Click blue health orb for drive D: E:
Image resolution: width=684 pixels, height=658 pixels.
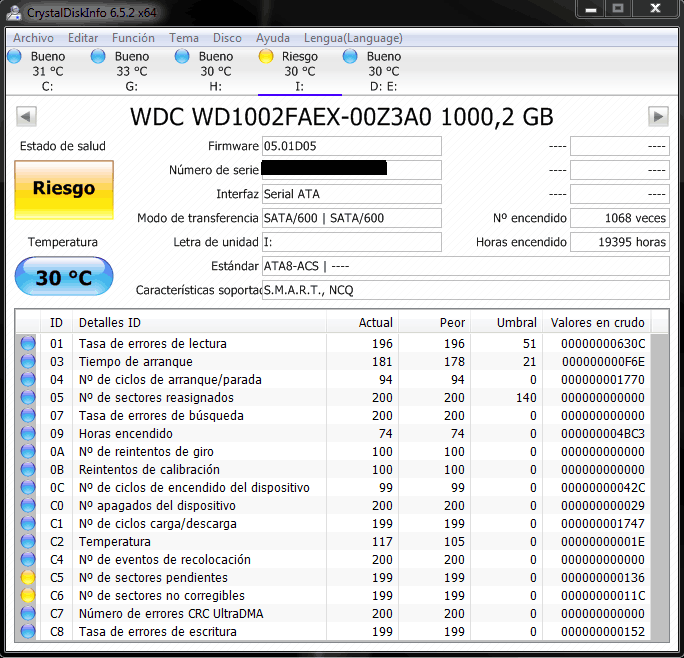[x=350, y=56]
